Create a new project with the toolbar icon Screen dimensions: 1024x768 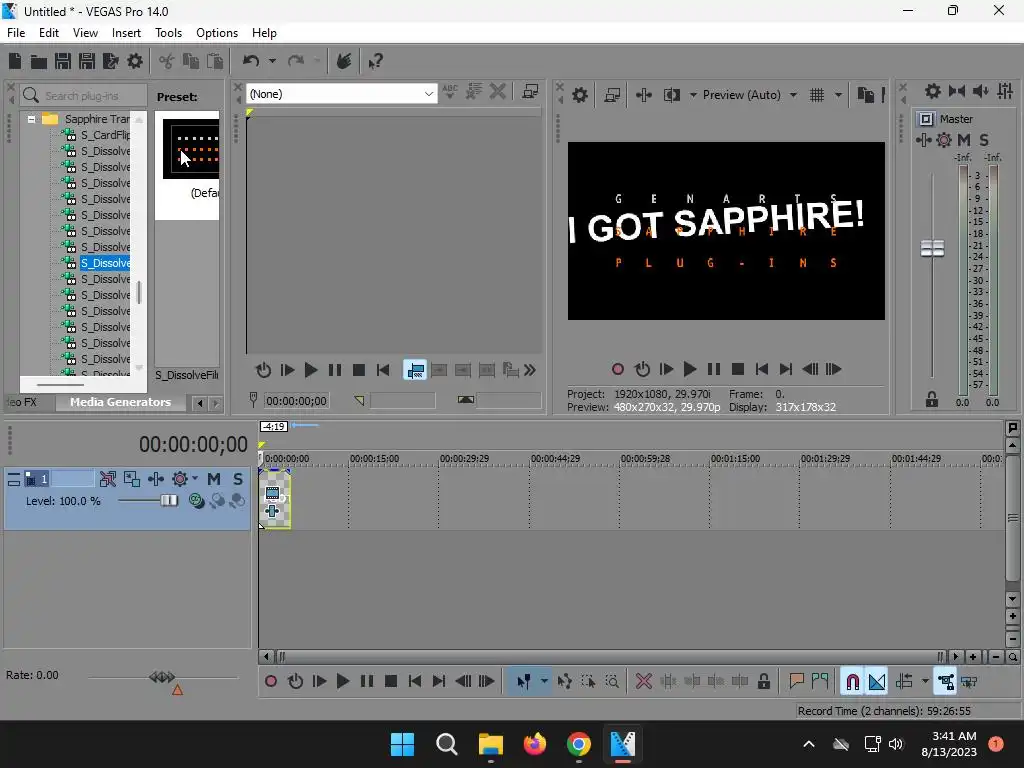click(14, 61)
